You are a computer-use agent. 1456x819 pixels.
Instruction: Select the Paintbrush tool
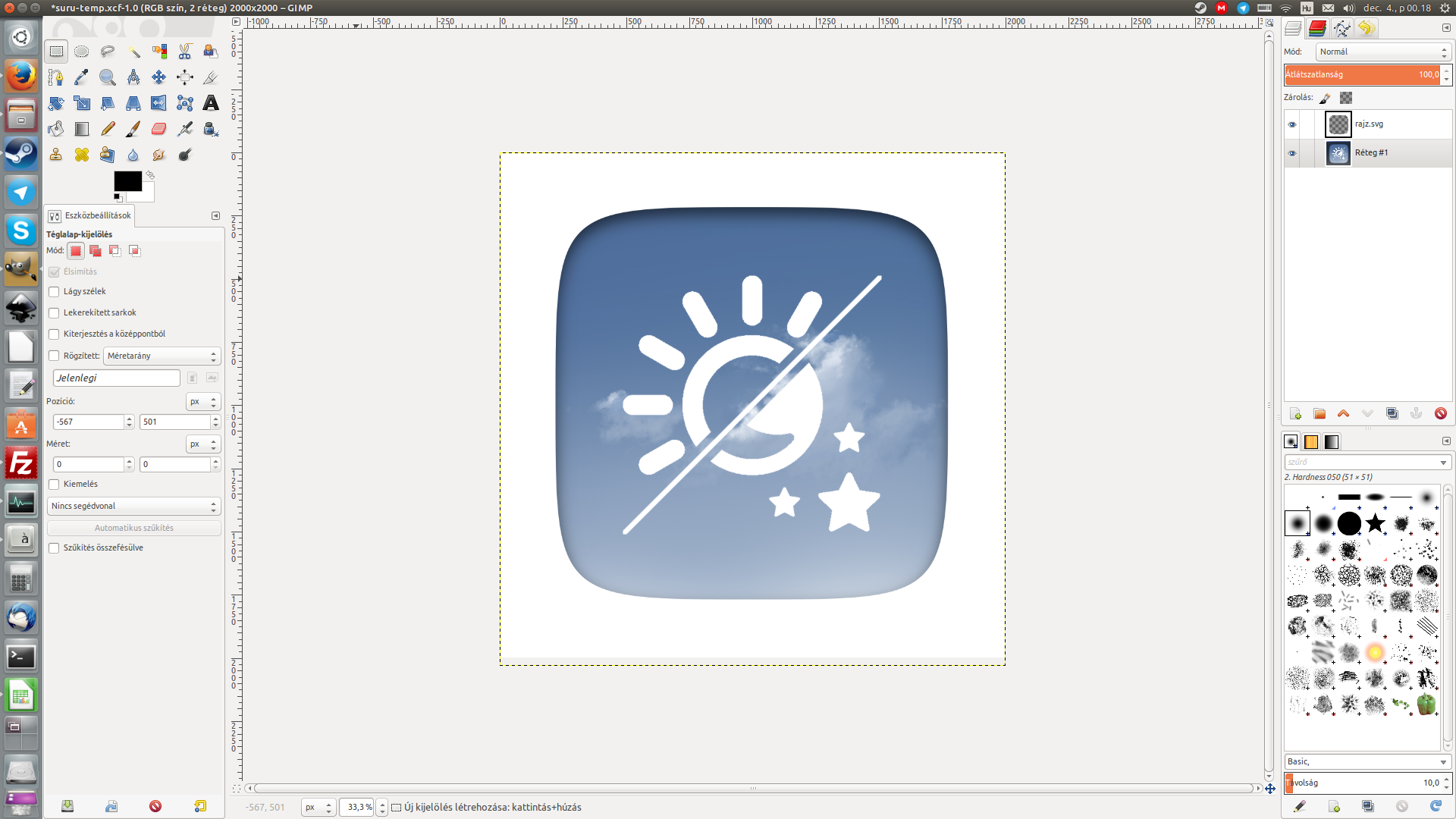pos(133,129)
